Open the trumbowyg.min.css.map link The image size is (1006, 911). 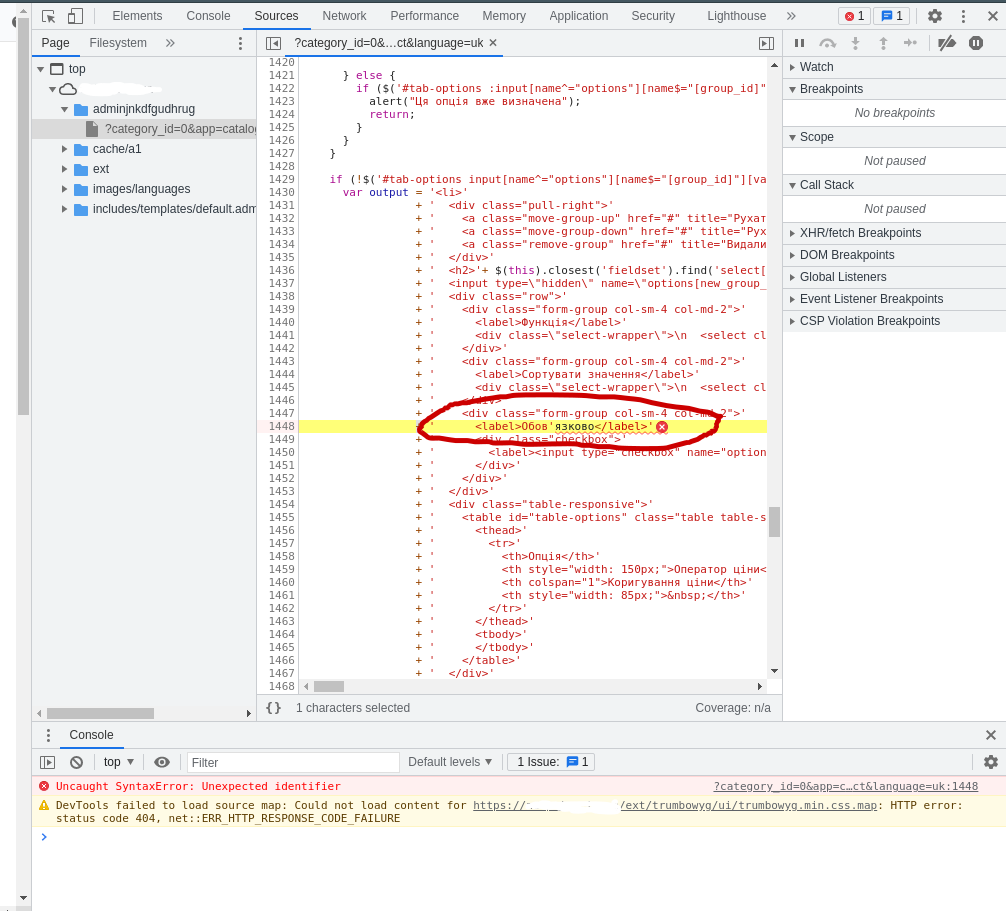pos(675,805)
